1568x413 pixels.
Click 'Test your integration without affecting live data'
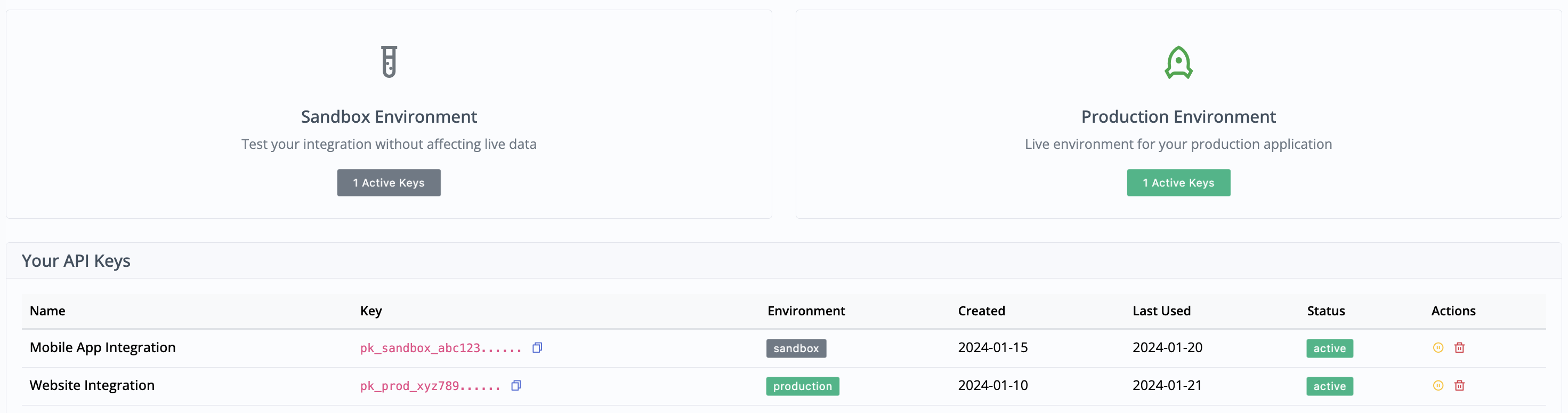point(389,145)
